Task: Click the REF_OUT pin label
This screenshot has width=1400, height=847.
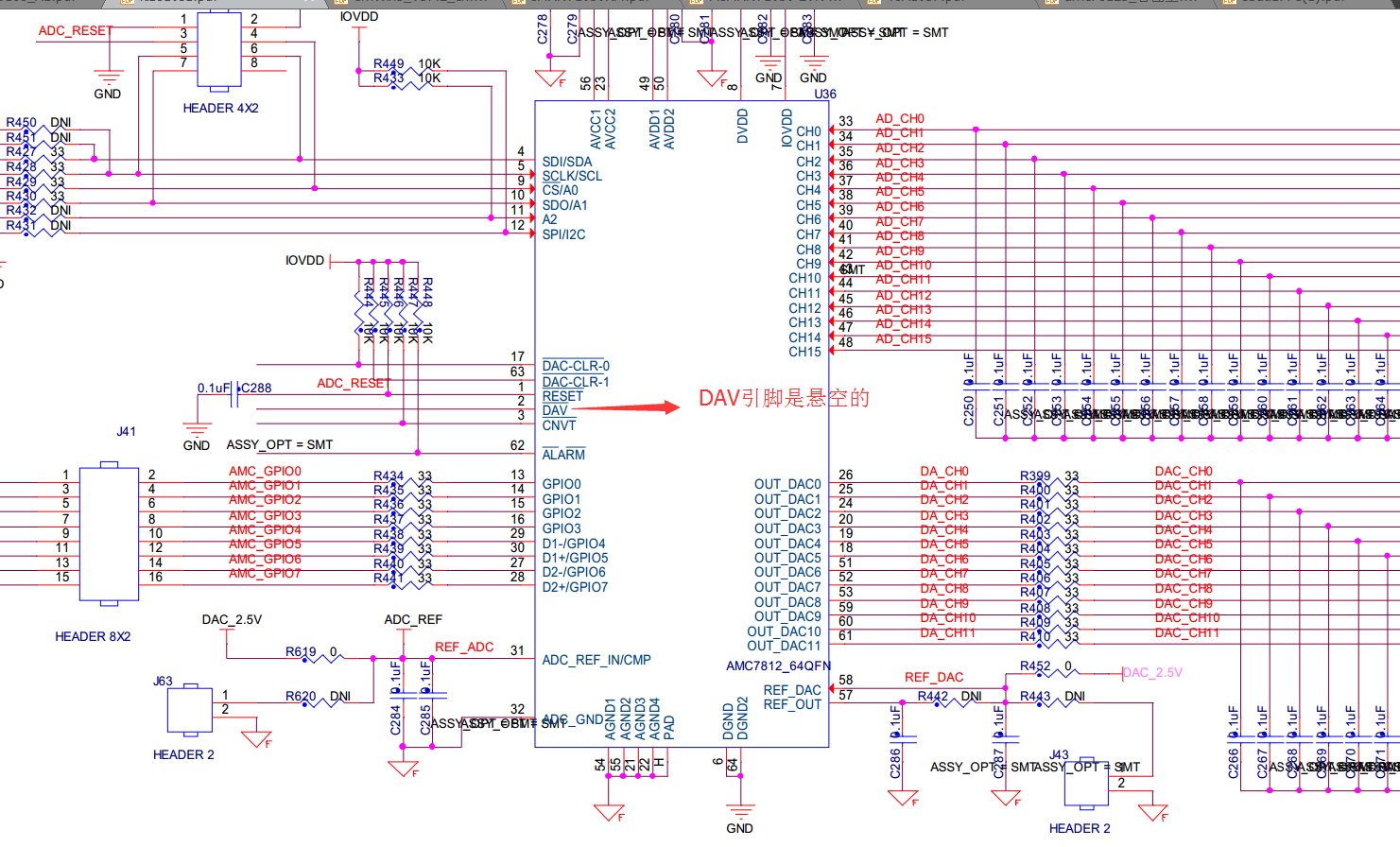Action: pyautogui.click(x=792, y=705)
